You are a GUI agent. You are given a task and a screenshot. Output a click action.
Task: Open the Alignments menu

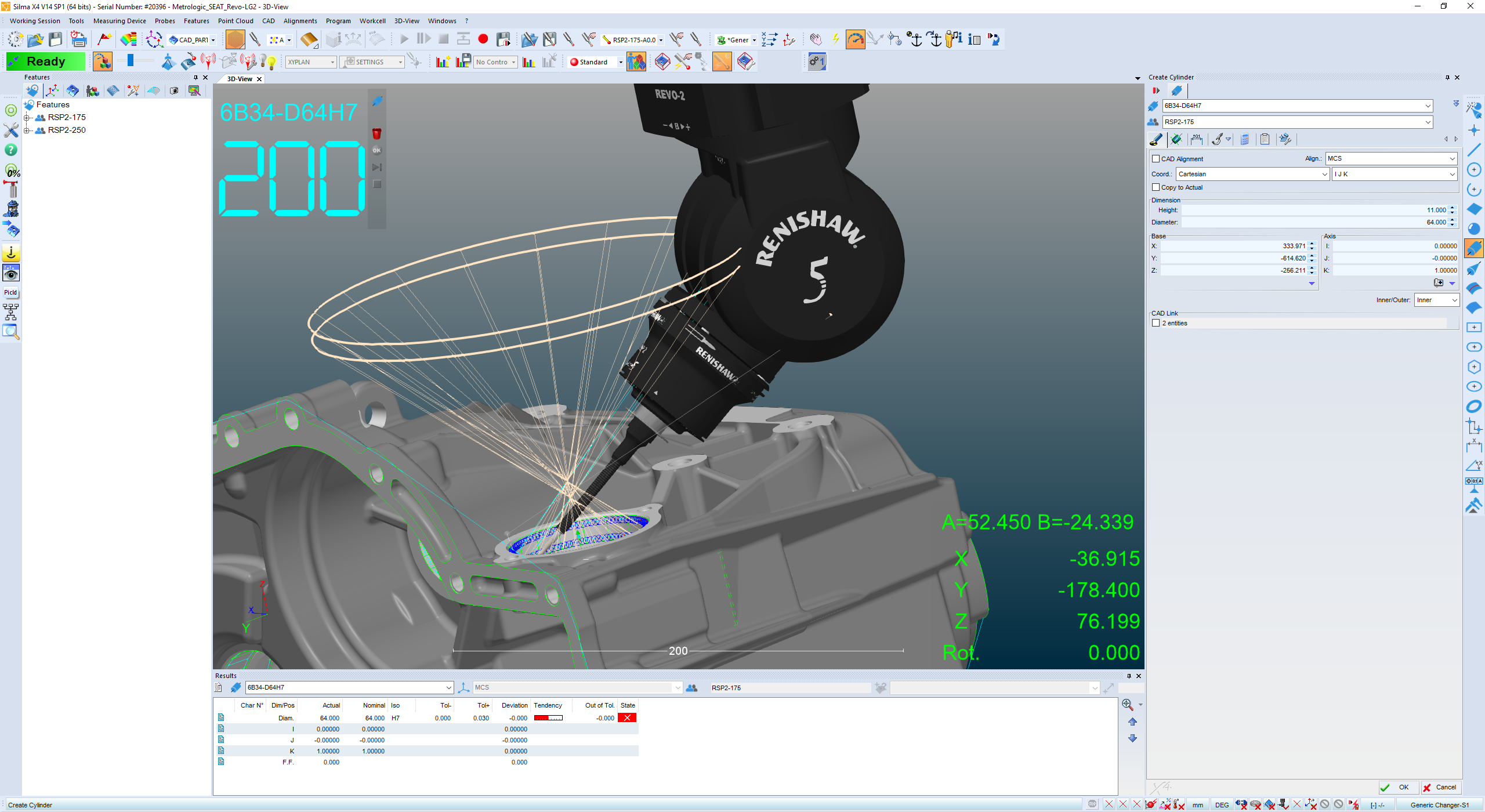coord(300,21)
